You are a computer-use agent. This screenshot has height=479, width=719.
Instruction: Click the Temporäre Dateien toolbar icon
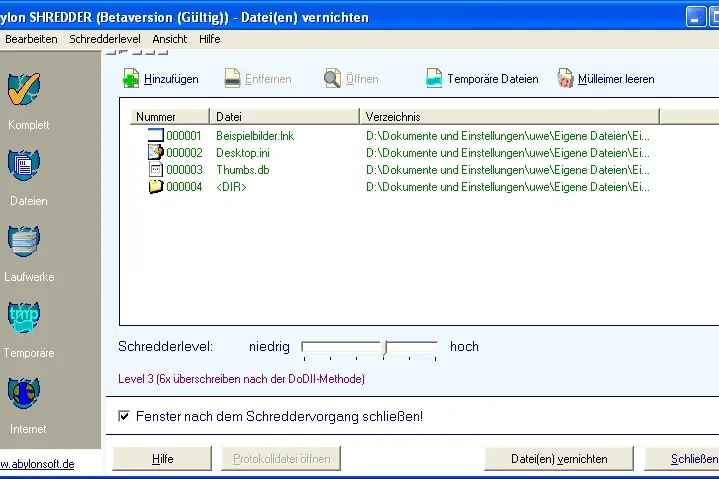point(434,78)
